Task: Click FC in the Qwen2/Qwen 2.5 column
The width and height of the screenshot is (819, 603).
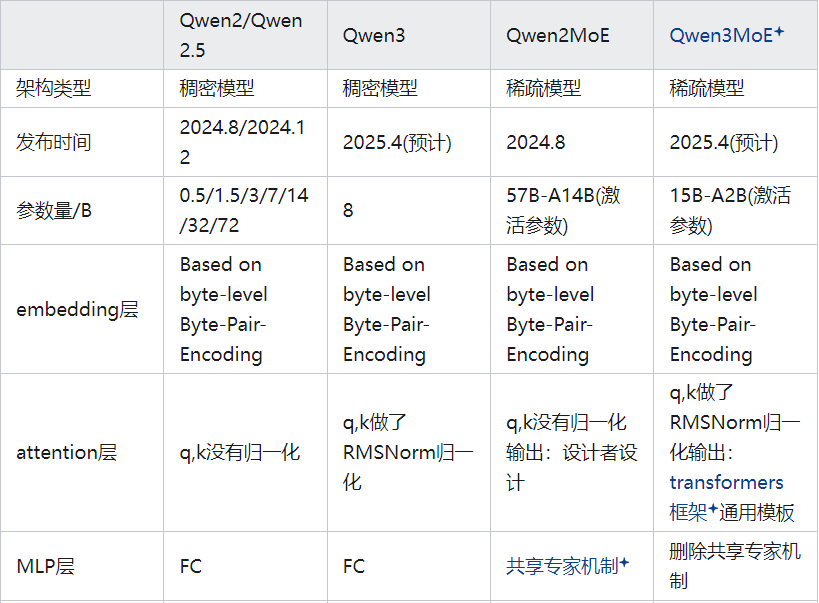Action: pyautogui.click(x=191, y=566)
